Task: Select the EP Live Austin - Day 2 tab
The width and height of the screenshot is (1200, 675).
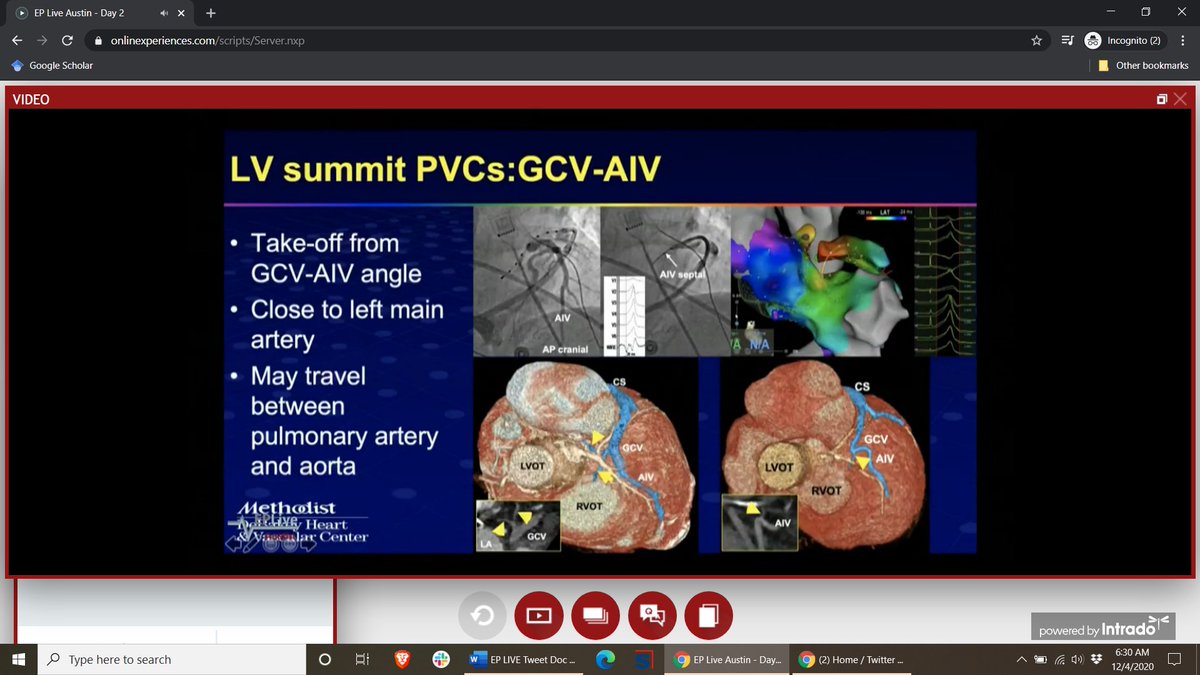Action: (x=98, y=13)
